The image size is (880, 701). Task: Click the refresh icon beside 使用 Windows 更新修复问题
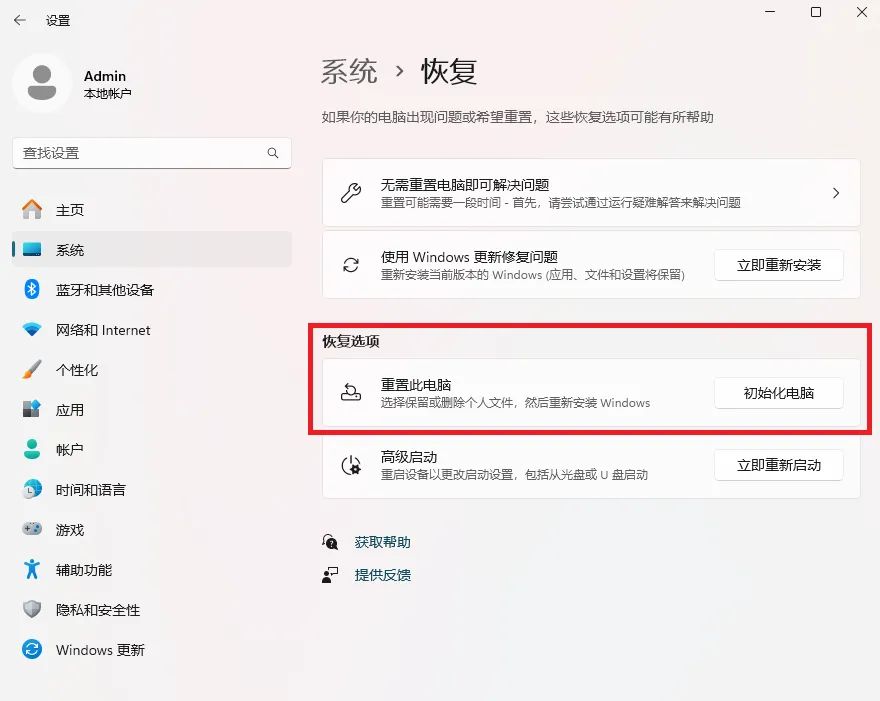tap(351, 265)
